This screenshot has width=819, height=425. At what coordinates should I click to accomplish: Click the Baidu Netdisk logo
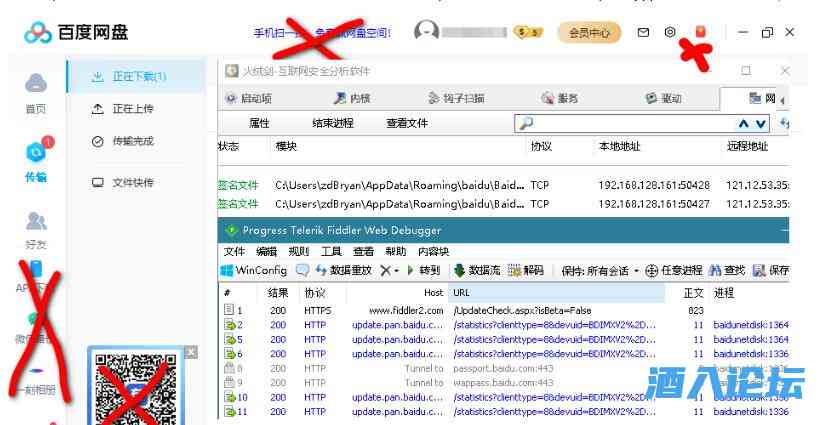point(76,32)
